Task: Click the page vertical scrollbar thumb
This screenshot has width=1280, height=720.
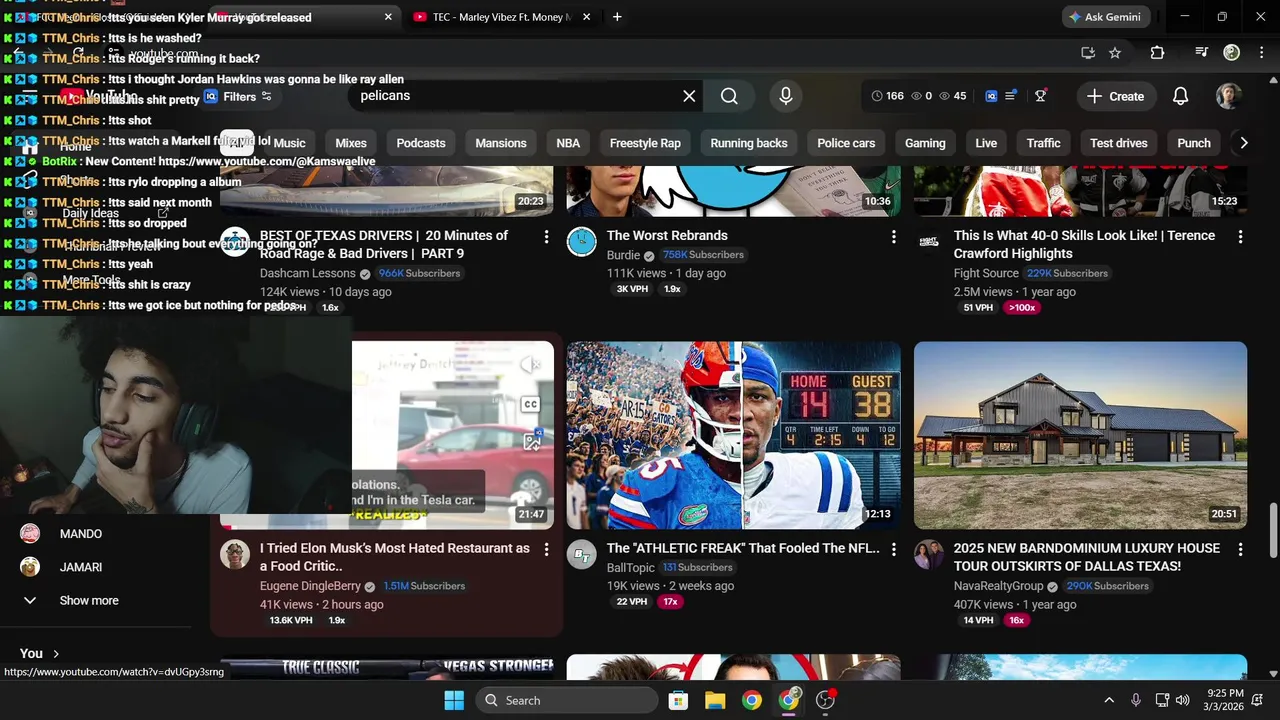Action: click(x=1273, y=531)
